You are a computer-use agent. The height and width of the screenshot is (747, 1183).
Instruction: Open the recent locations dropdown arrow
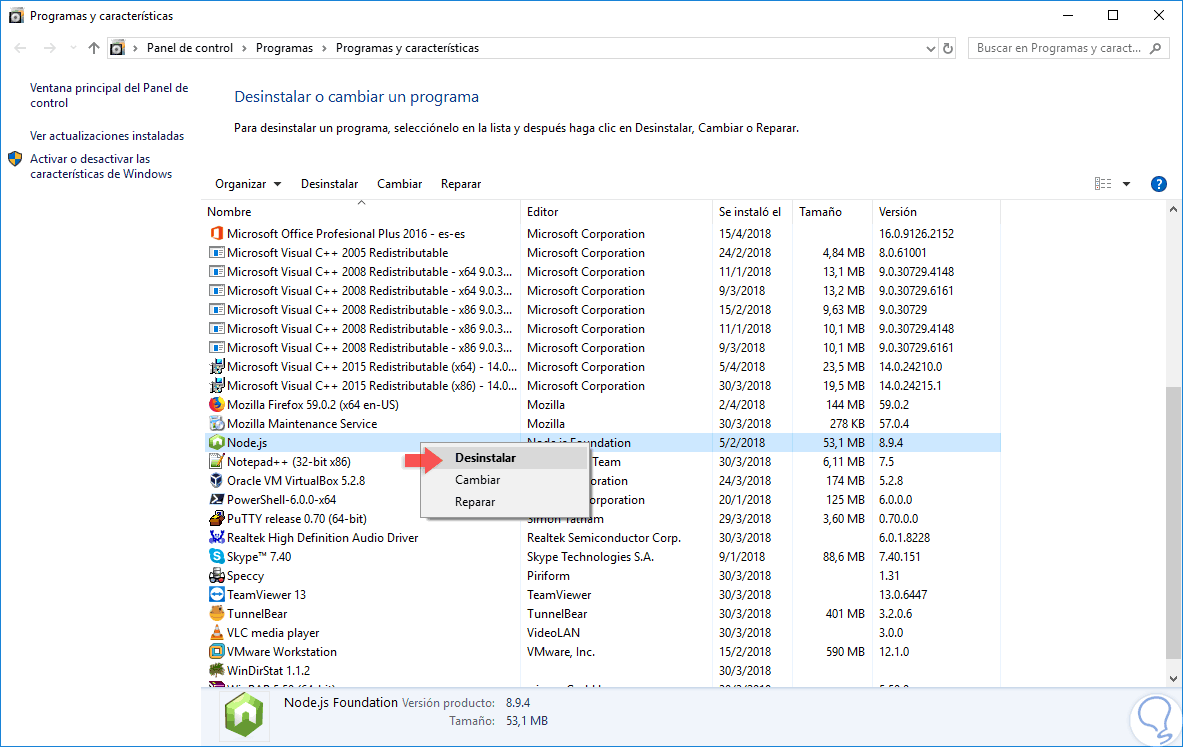coord(73,48)
